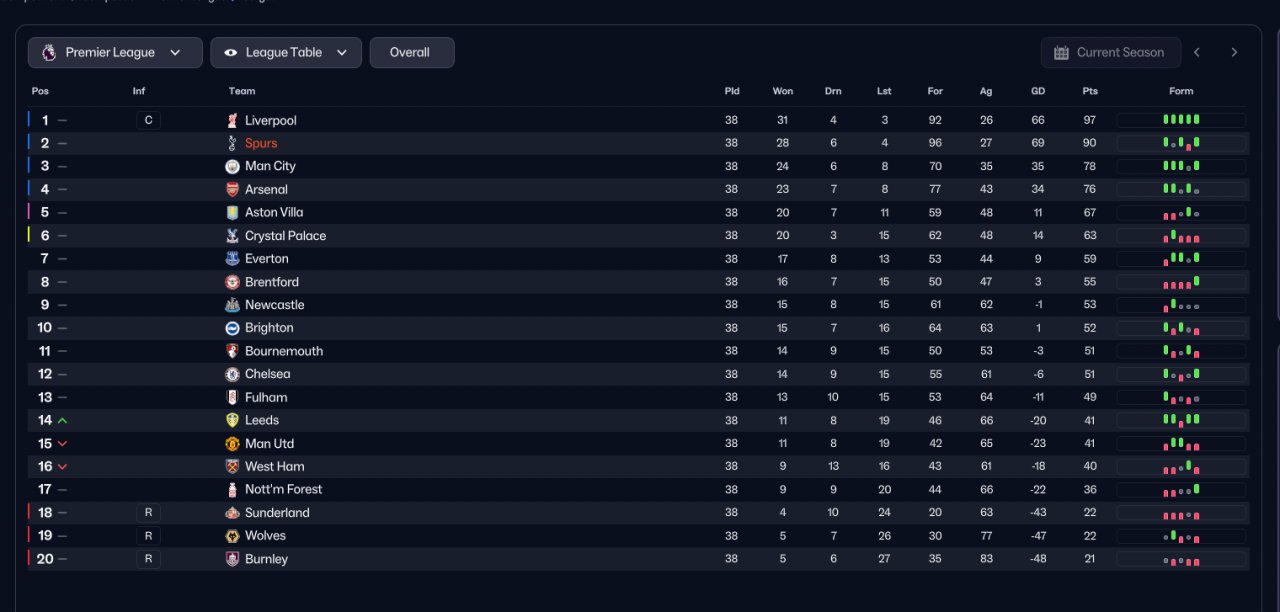1280x612 pixels.
Task: Click the Liverpool club crest icon
Action: point(232,120)
